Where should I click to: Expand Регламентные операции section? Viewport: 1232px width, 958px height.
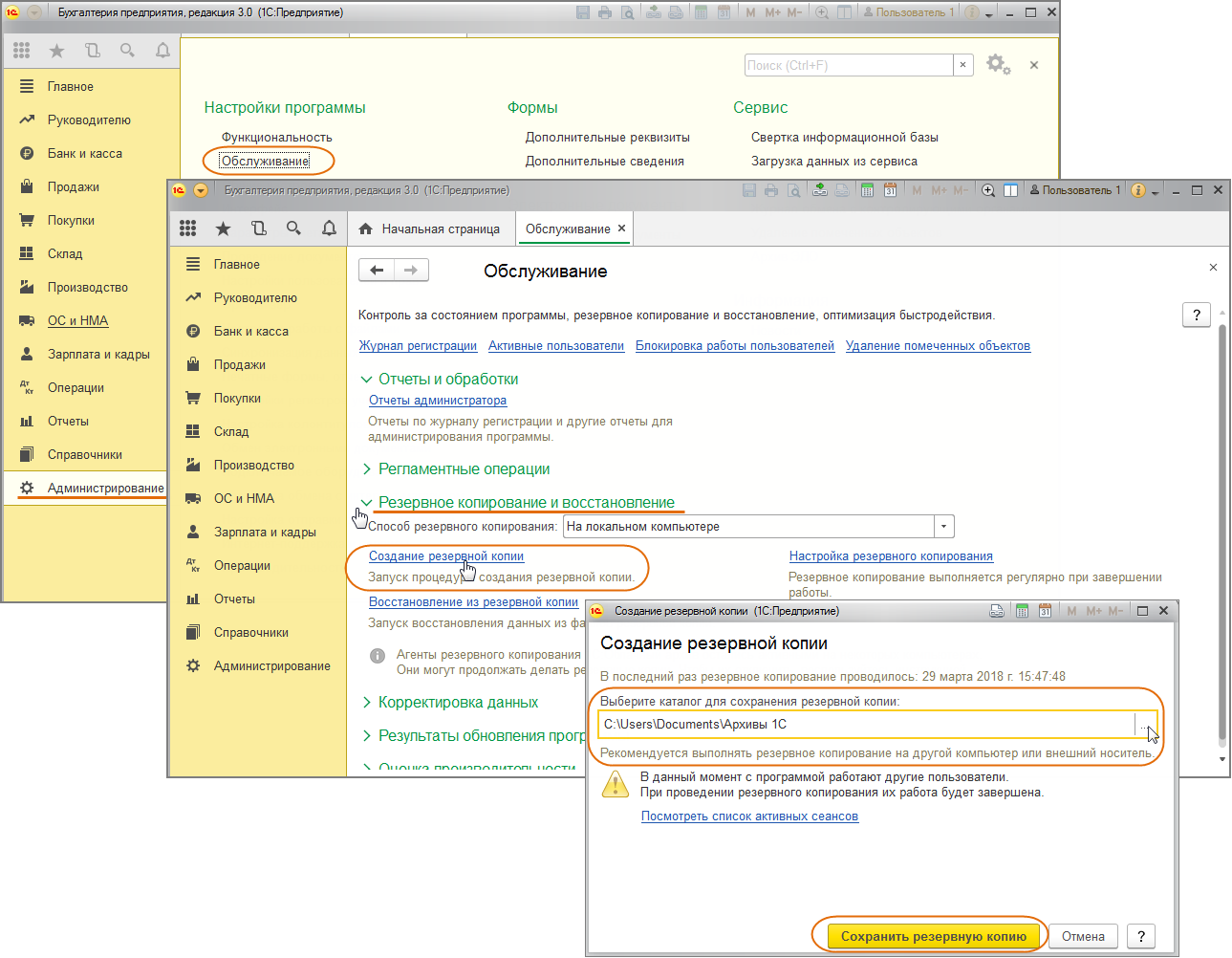(366, 469)
